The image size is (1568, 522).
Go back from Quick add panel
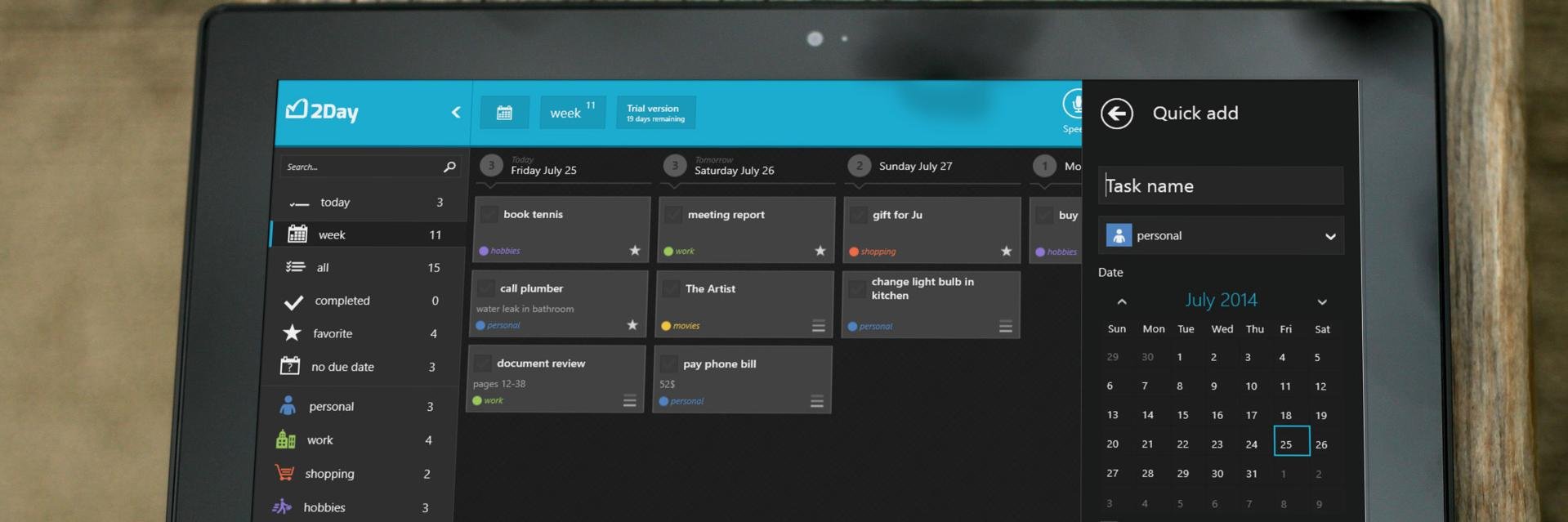pos(1116,113)
